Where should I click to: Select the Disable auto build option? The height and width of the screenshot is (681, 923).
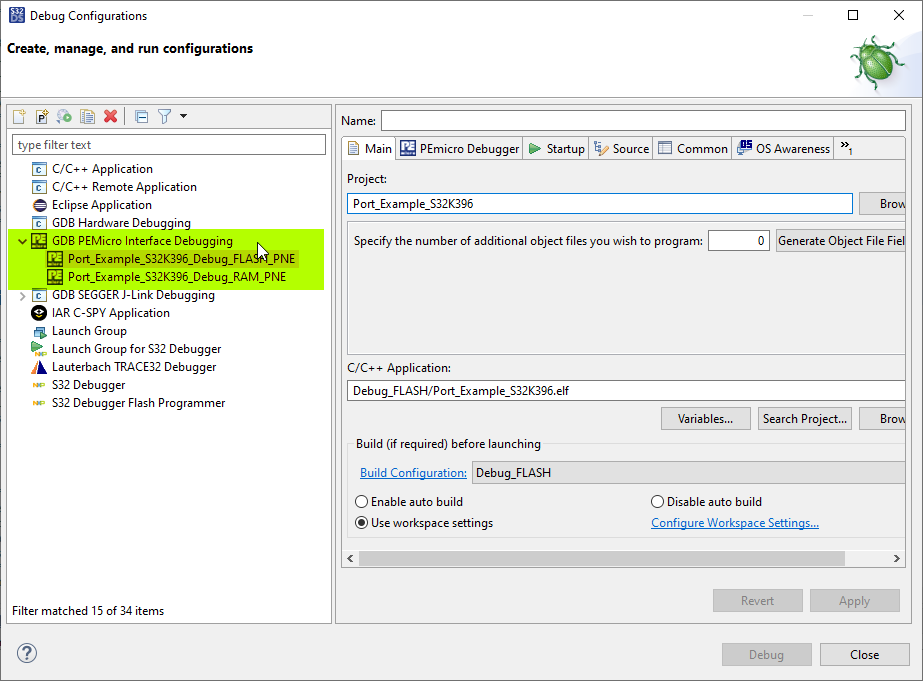point(658,501)
